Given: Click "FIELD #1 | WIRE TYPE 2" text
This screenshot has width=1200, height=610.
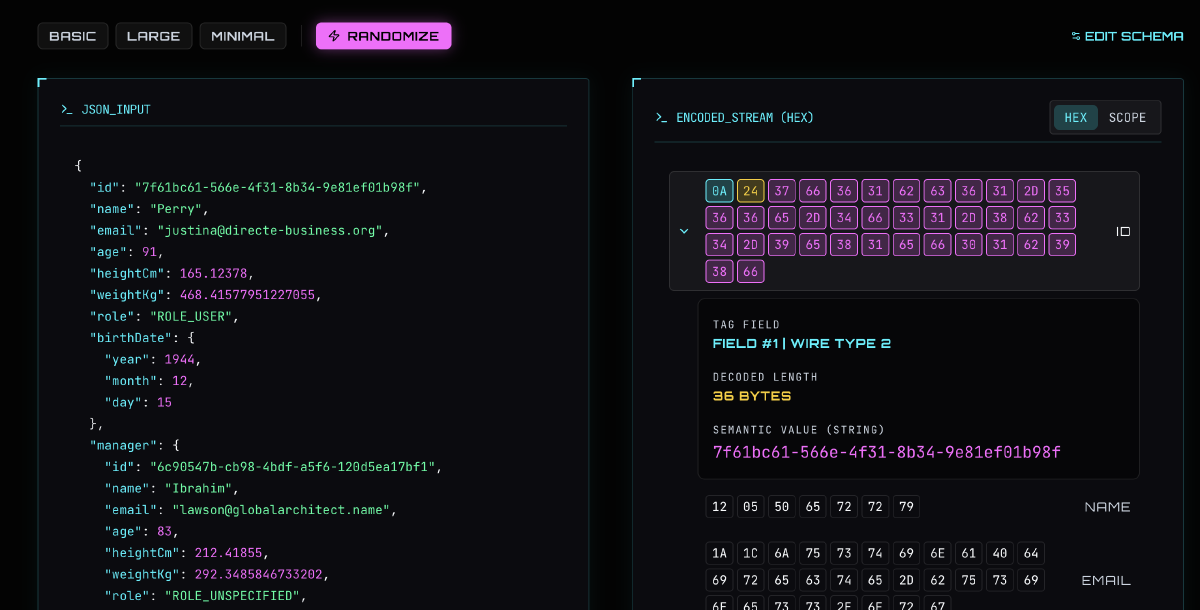Looking at the screenshot, I should coord(802,343).
